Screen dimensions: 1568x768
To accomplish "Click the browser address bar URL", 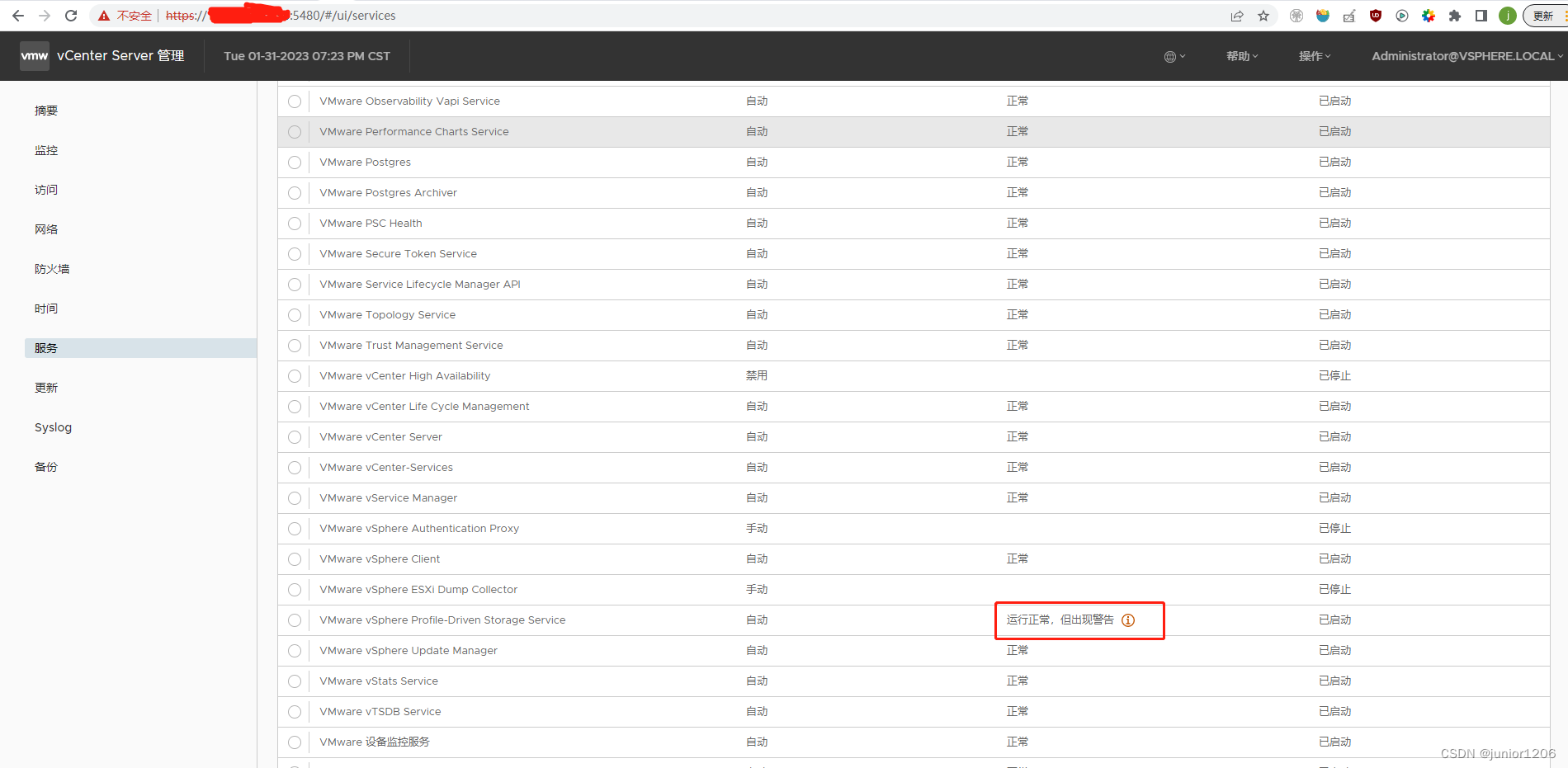I will click(281, 16).
